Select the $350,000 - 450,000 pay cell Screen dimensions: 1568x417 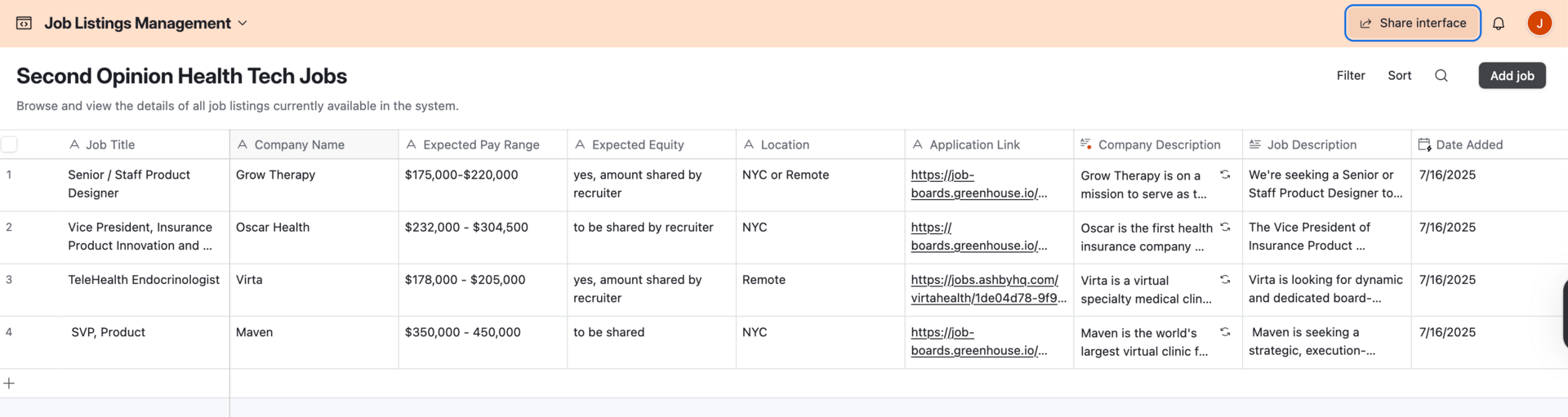[x=483, y=342]
